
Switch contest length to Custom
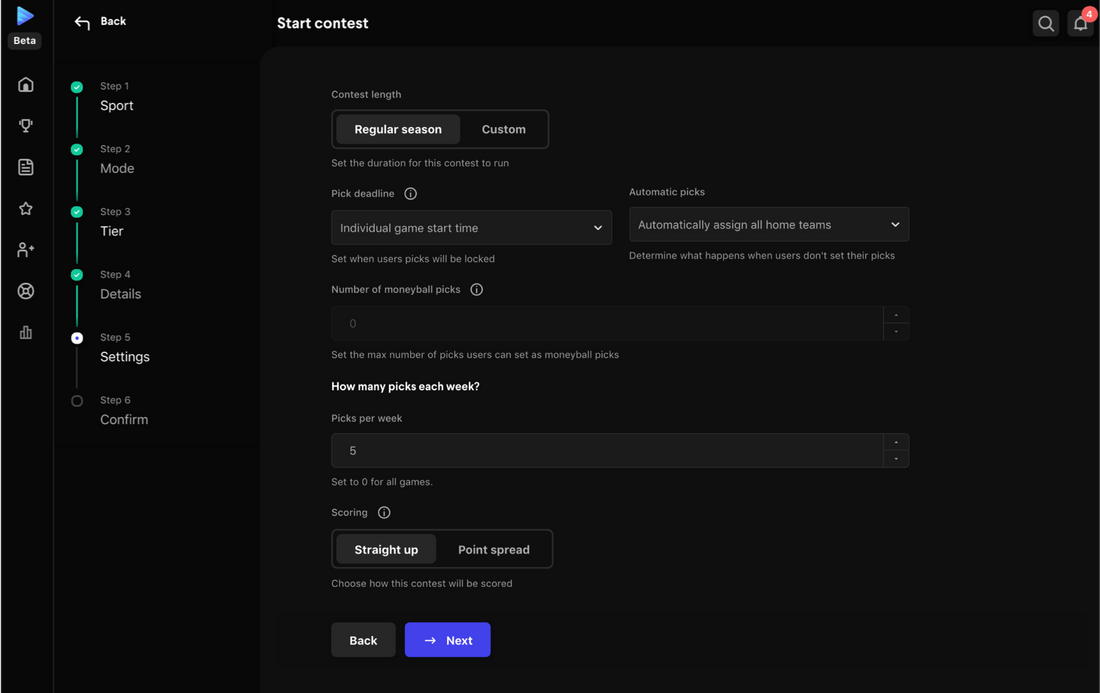click(503, 129)
